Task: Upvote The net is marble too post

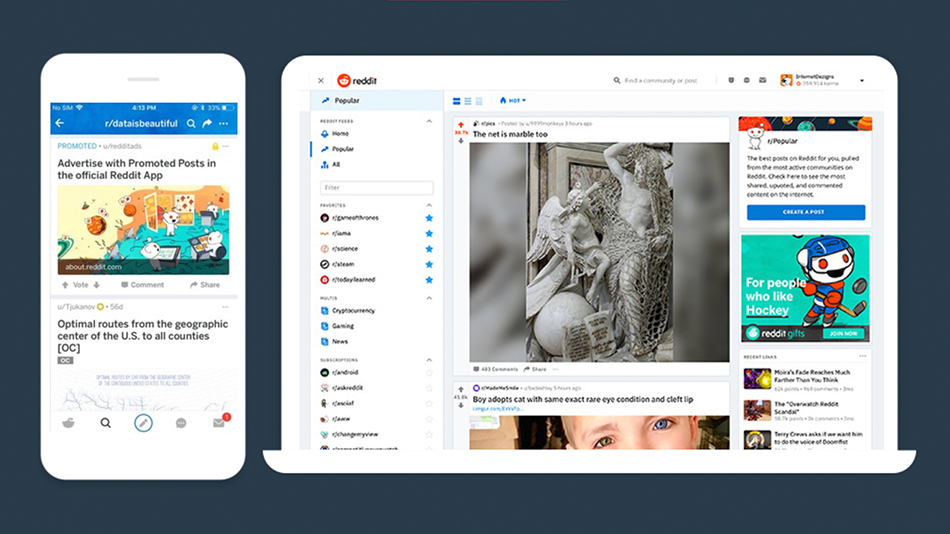Action: pyautogui.click(x=461, y=125)
